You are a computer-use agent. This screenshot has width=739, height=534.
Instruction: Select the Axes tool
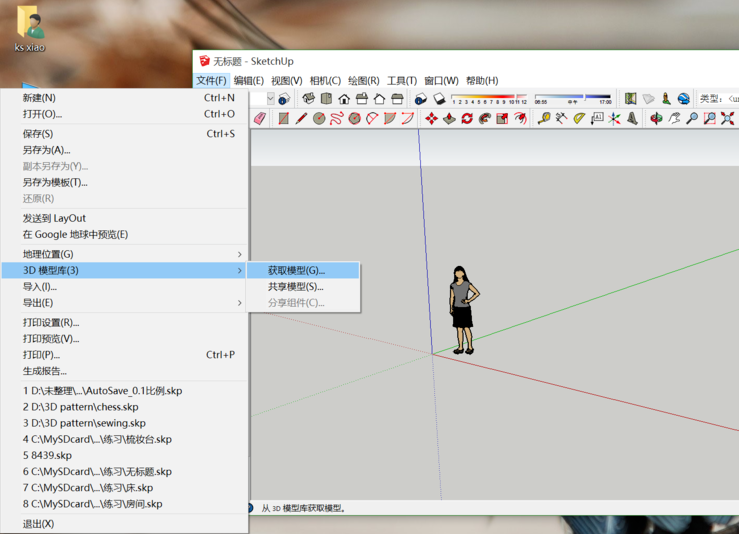pos(615,118)
